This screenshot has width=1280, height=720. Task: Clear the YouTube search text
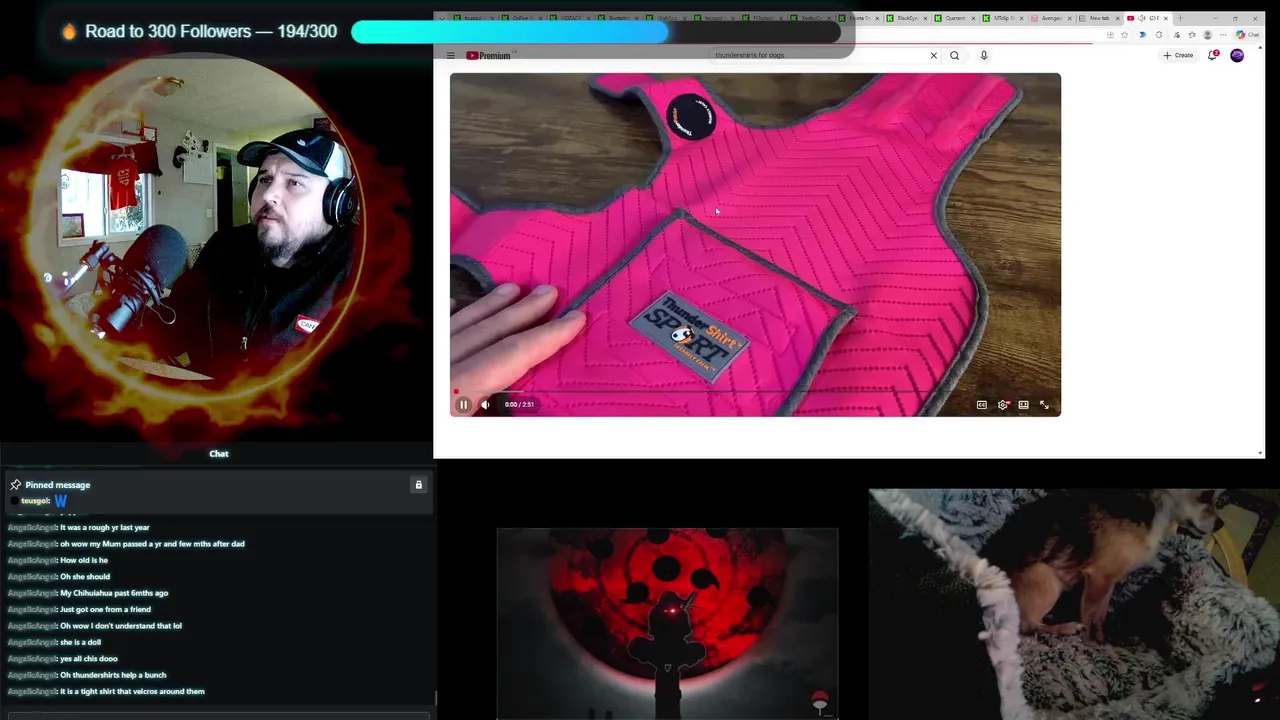[934, 56]
